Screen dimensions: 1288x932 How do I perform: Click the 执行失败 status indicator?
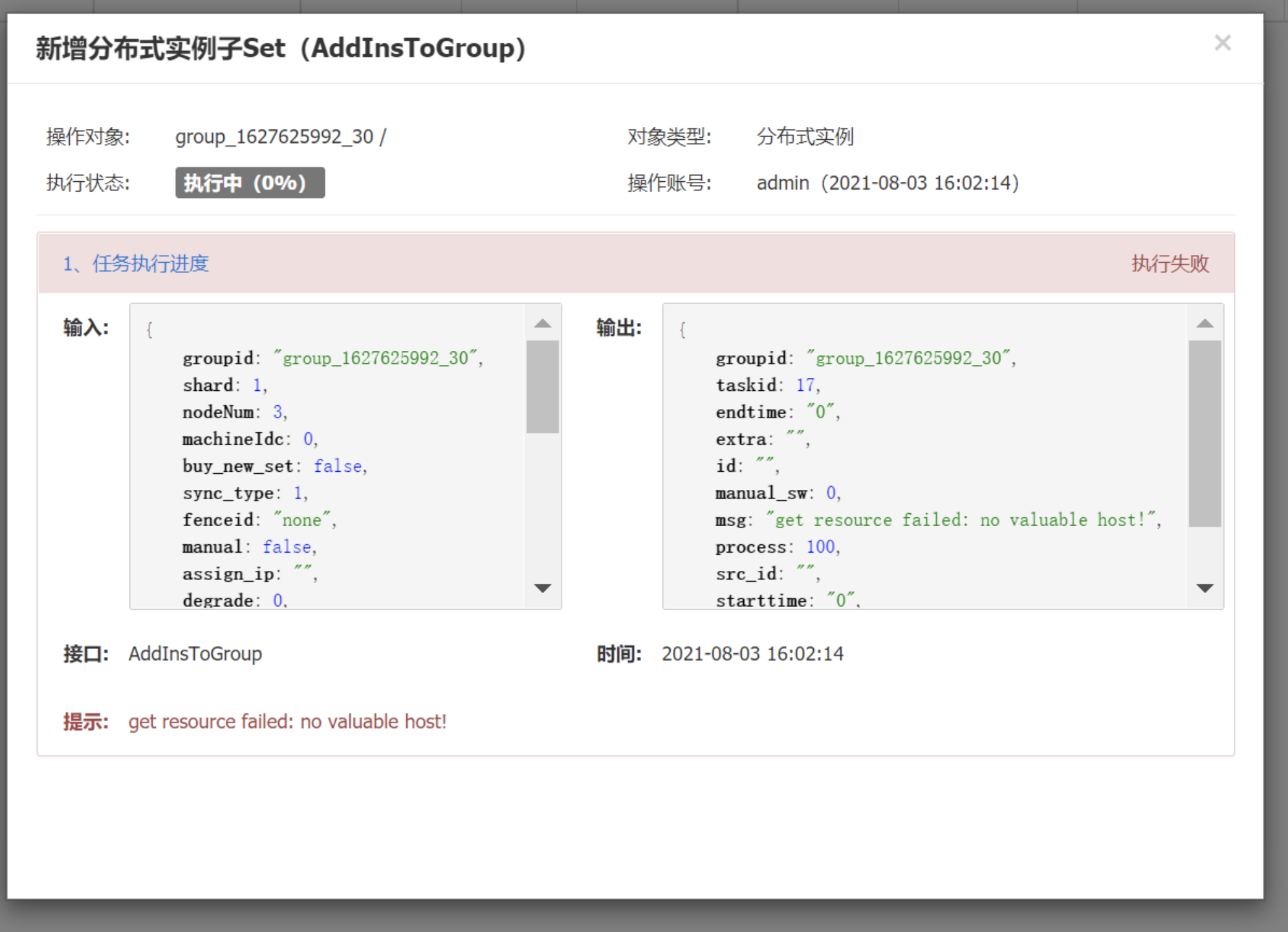[1170, 264]
